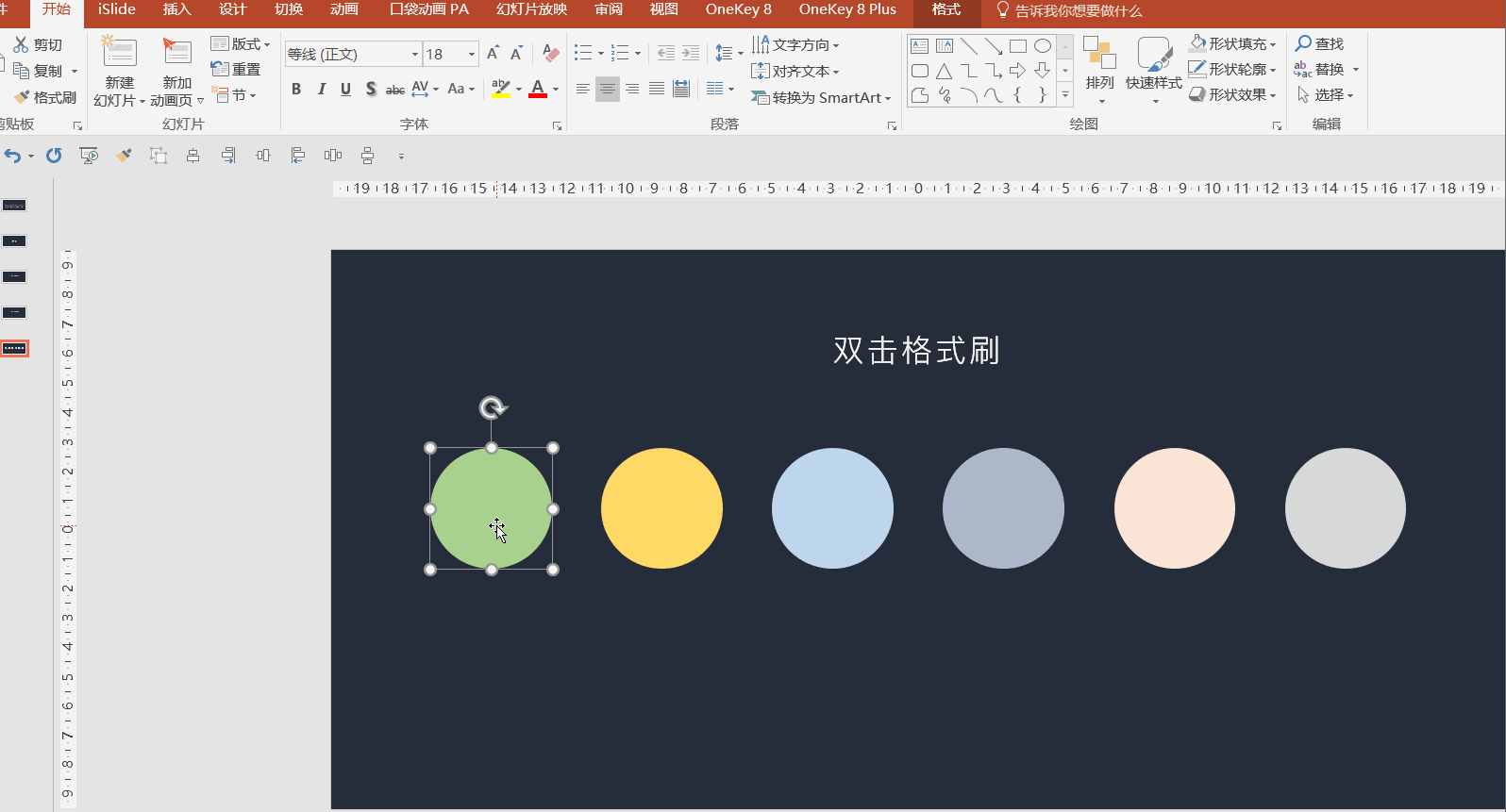
Task: Justify the paragraph text
Action: coord(657,89)
